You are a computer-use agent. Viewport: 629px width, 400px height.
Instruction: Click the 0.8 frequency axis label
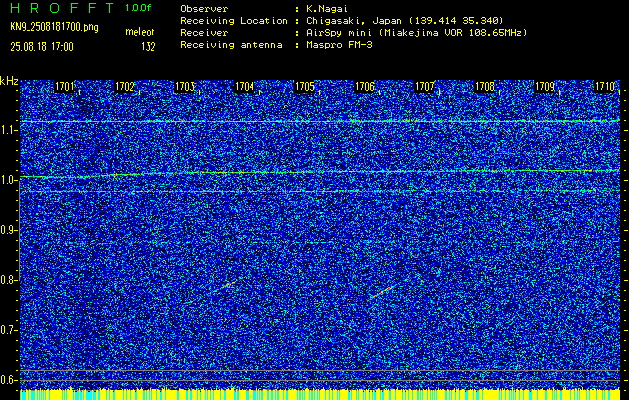[x=6, y=280]
